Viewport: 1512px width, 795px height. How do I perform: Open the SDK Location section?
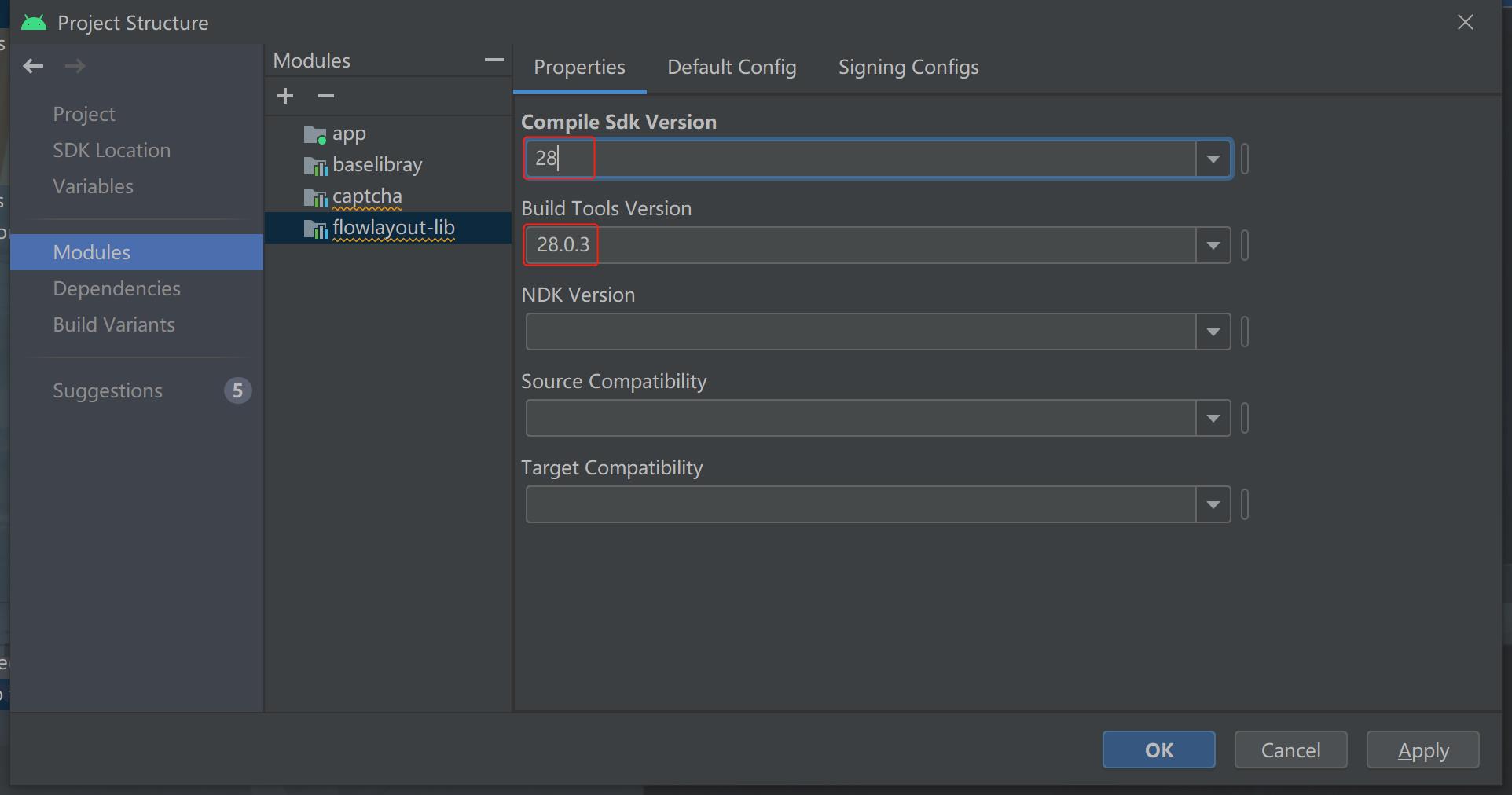pos(112,151)
